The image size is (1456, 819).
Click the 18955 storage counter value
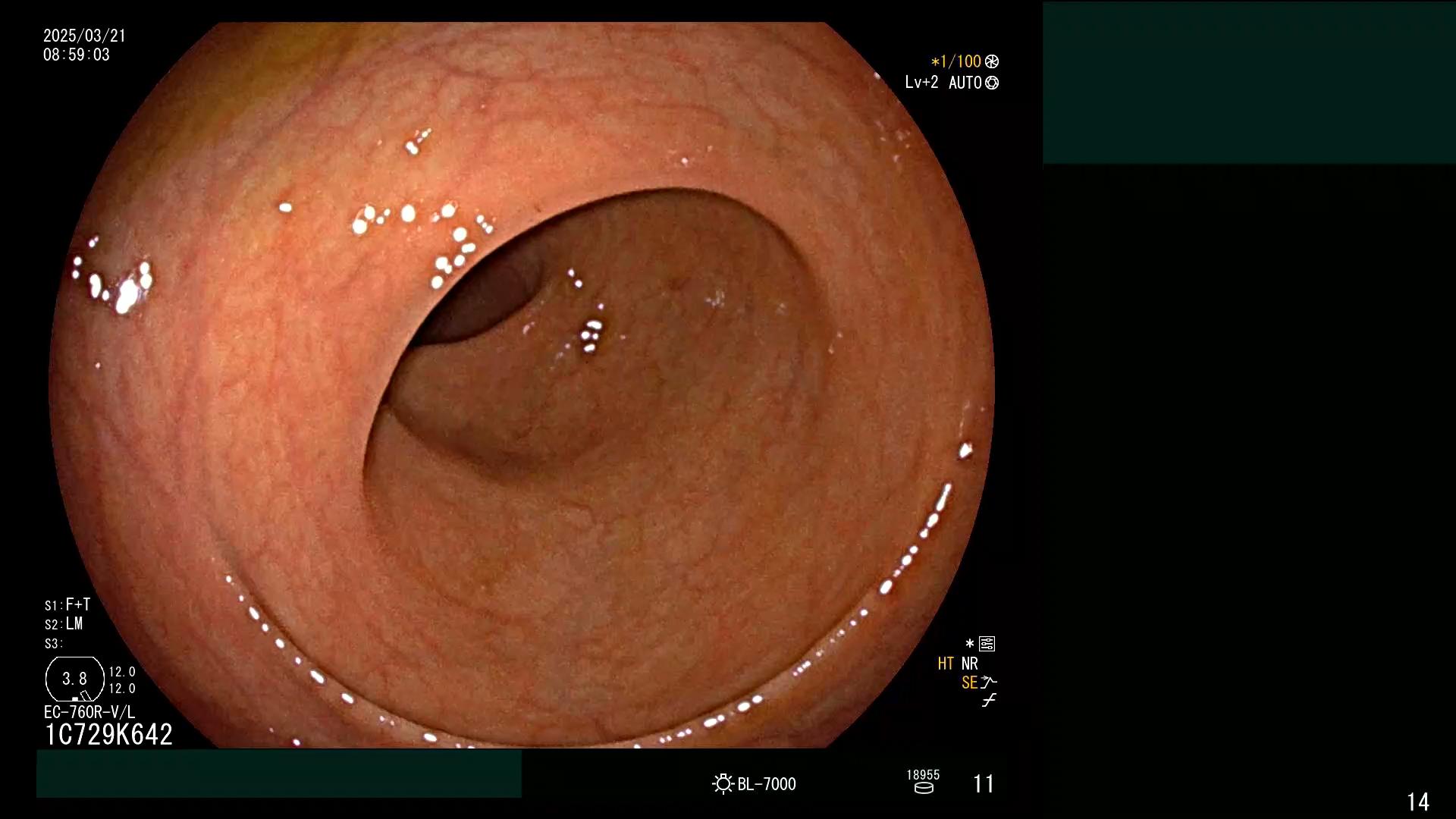(923, 775)
